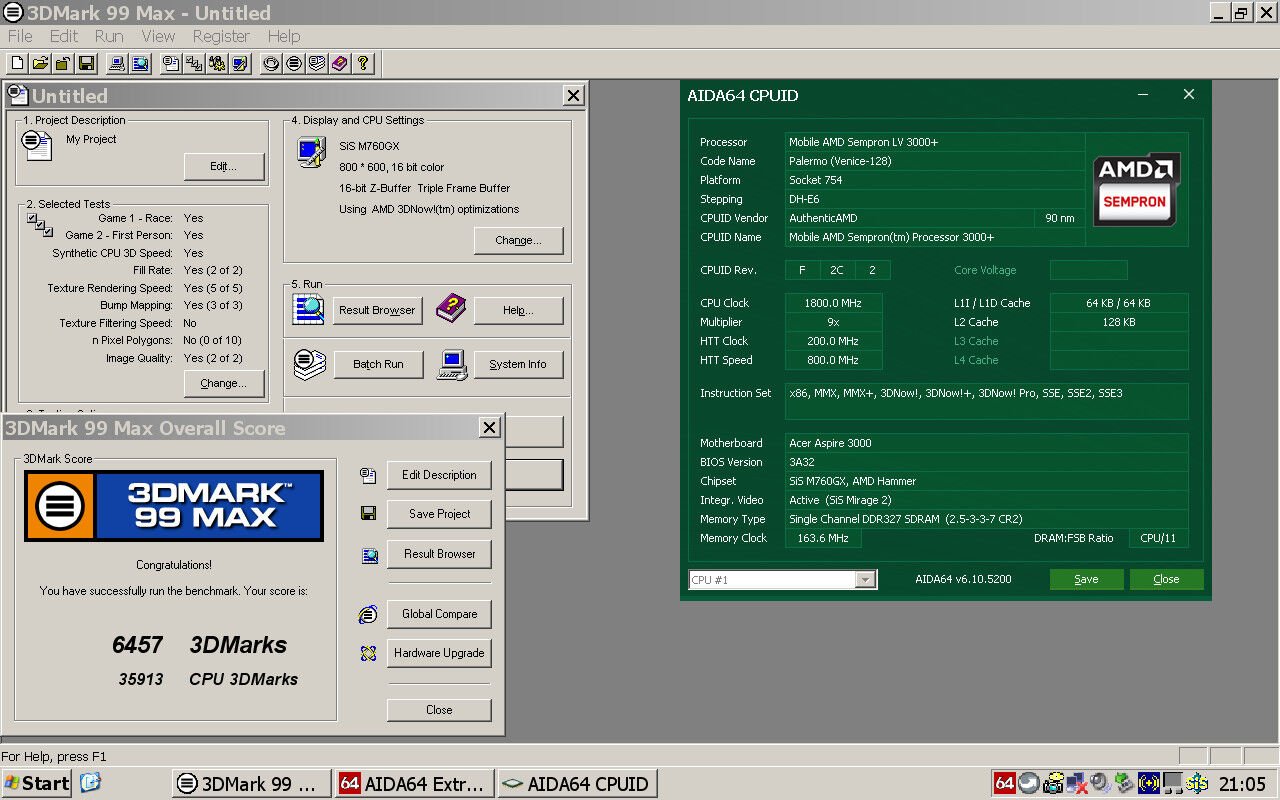1280x800 pixels.
Task: Click the Help... button in Run section
Action: pos(518,310)
